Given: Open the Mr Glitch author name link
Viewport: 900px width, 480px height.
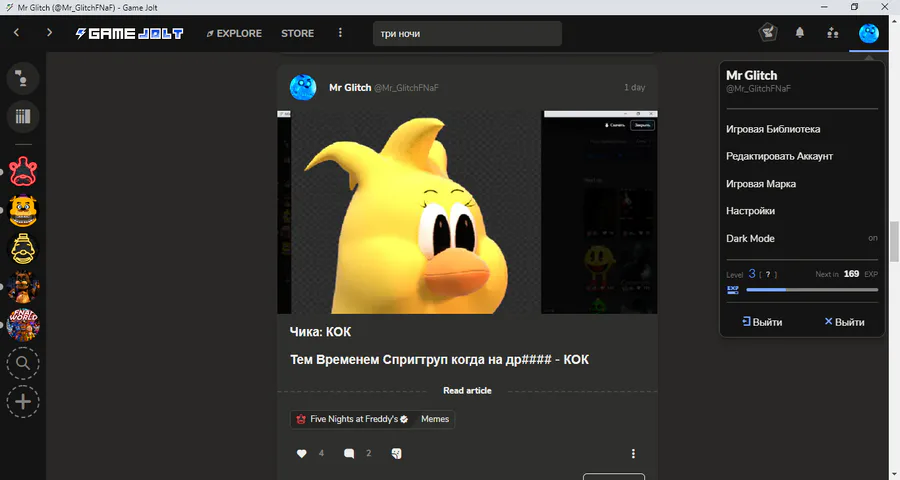Looking at the screenshot, I should 350,87.
